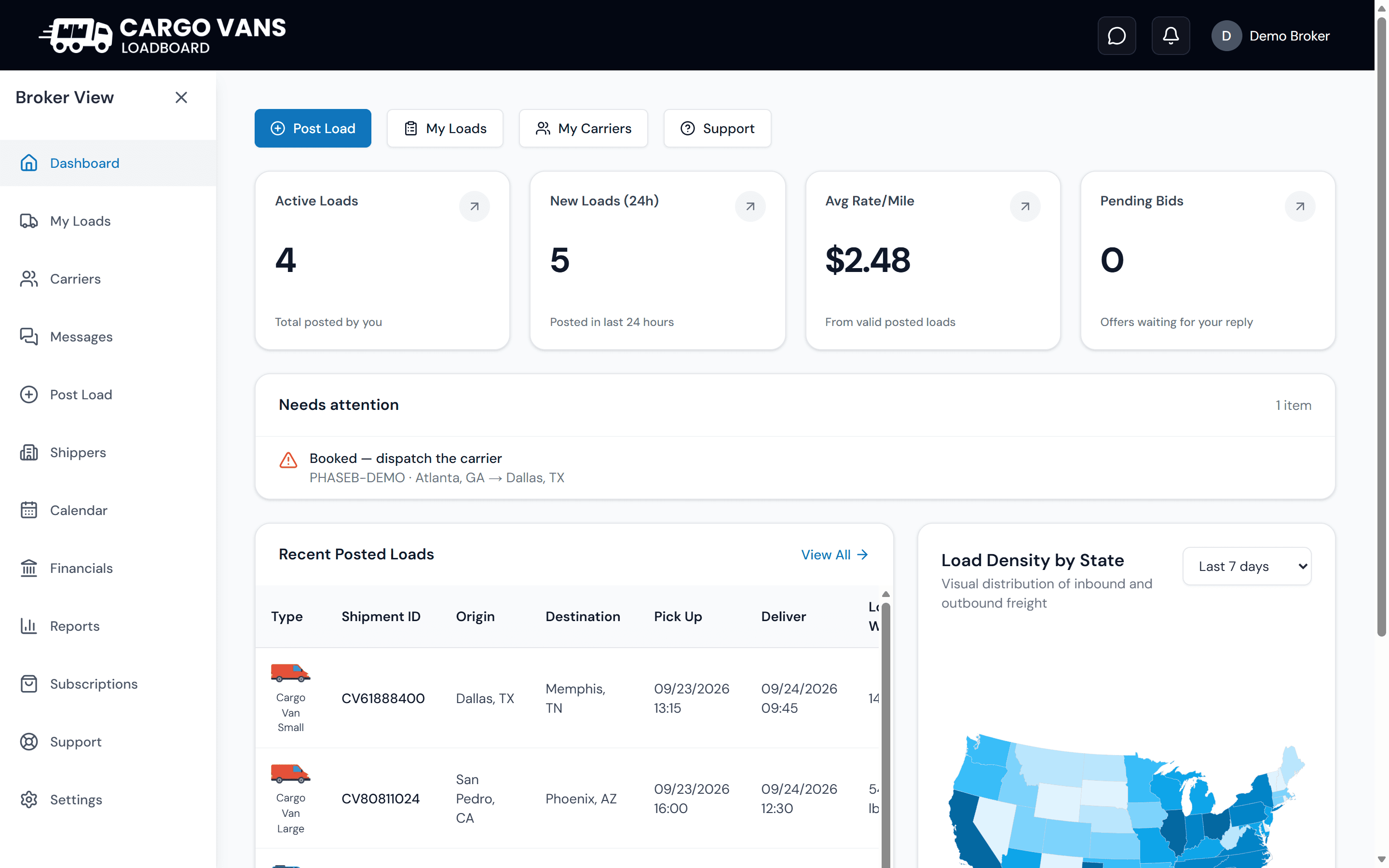Expand the Last 7 days dropdown

pyautogui.click(x=1247, y=567)
